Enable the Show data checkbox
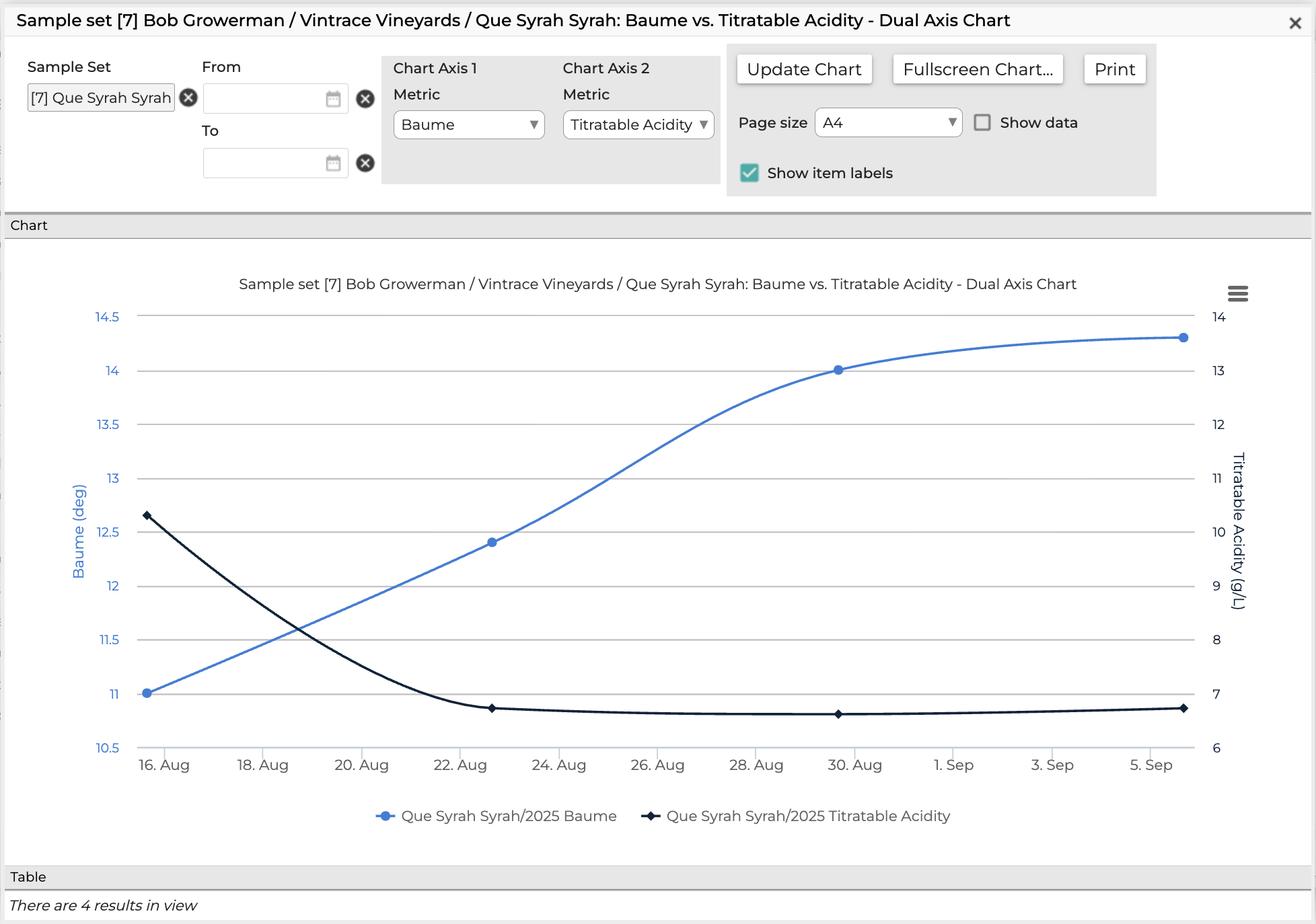The width and height of the screenshot is (1316, 924). point(982,122)
